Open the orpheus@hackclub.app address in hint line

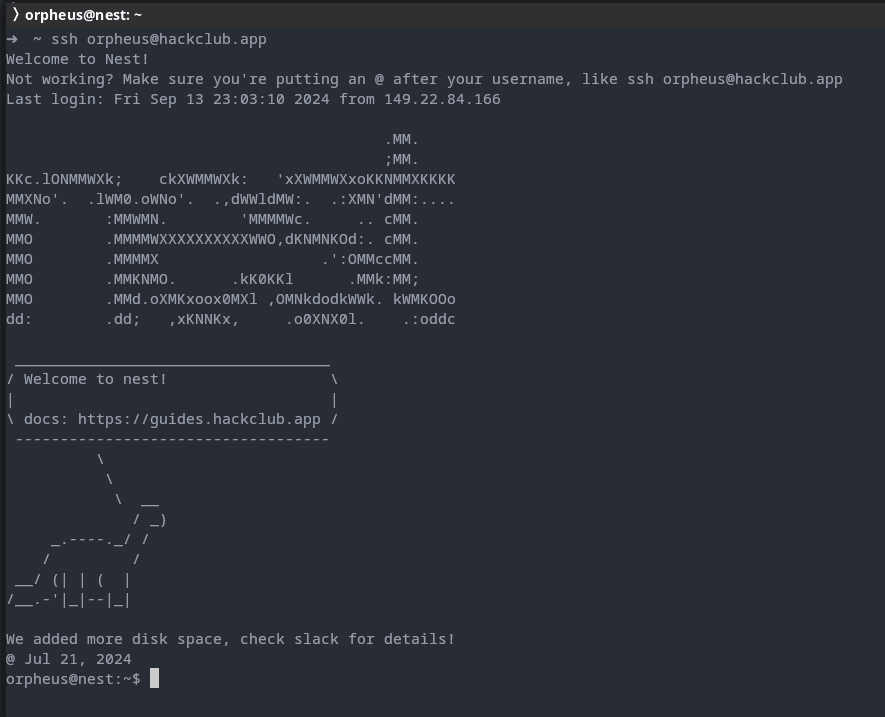point(752,79)
